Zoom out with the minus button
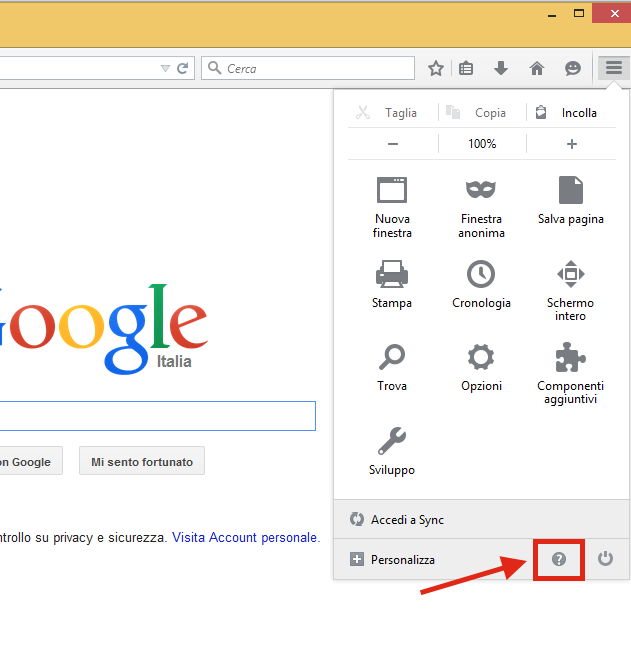Screen dimensions: 631x667 393,144
